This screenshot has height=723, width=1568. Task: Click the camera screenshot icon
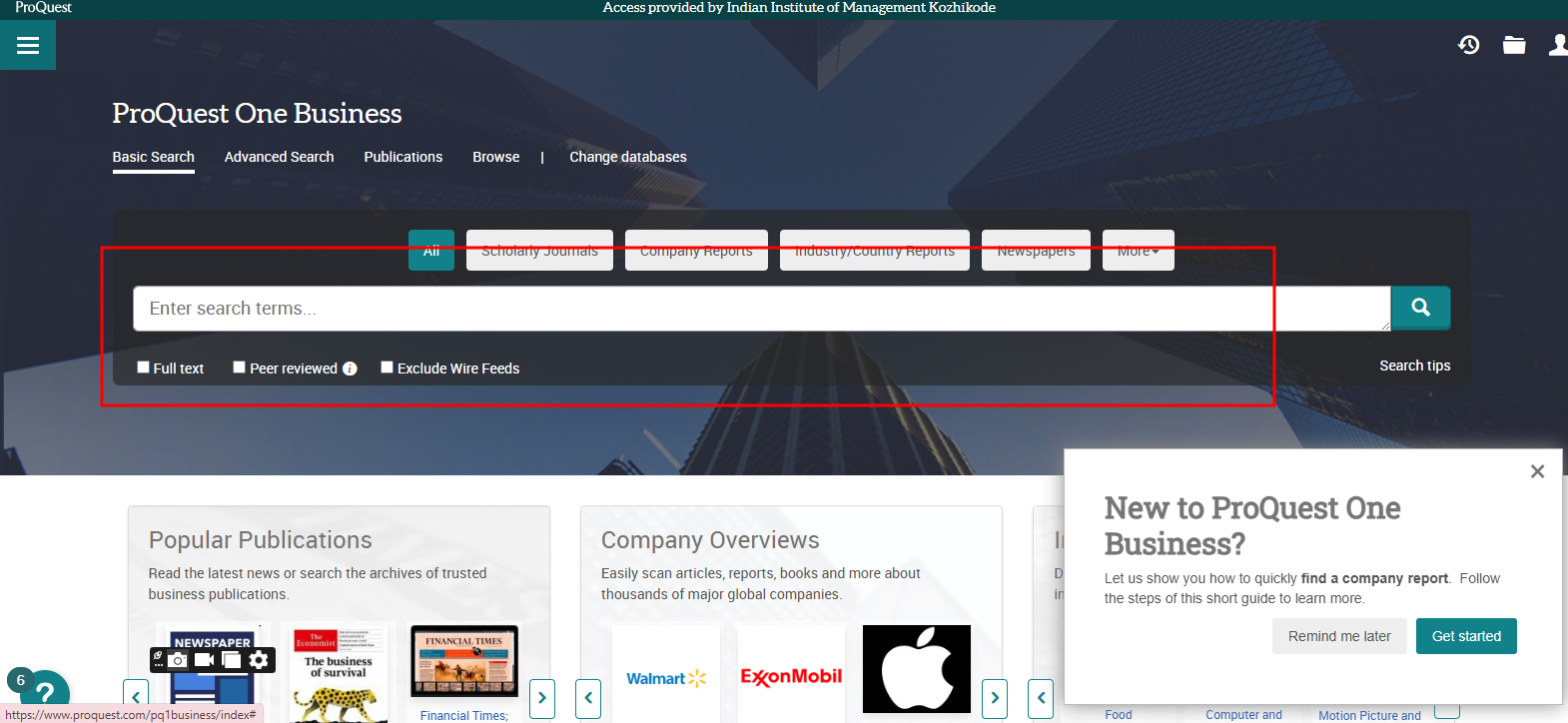(178, 660)
